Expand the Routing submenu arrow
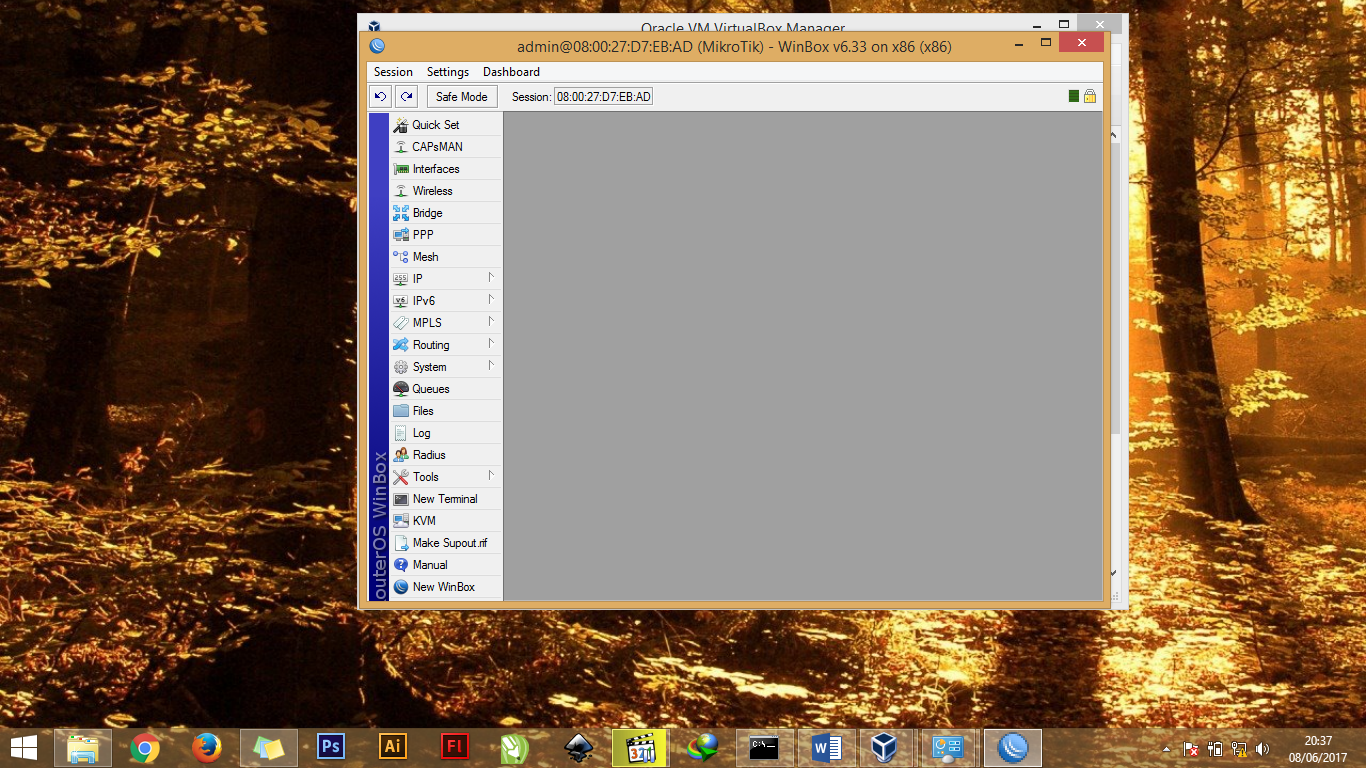Screen dimensions: 1366x768 [x=491, y=343]
